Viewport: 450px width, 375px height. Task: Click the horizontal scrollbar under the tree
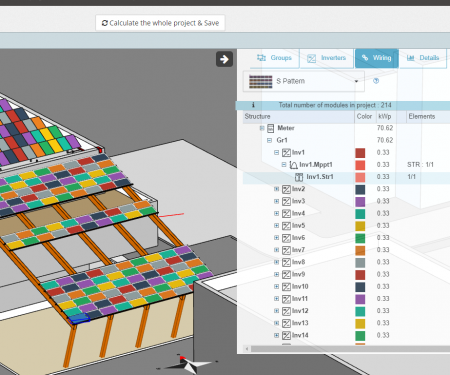click(347, 349)
